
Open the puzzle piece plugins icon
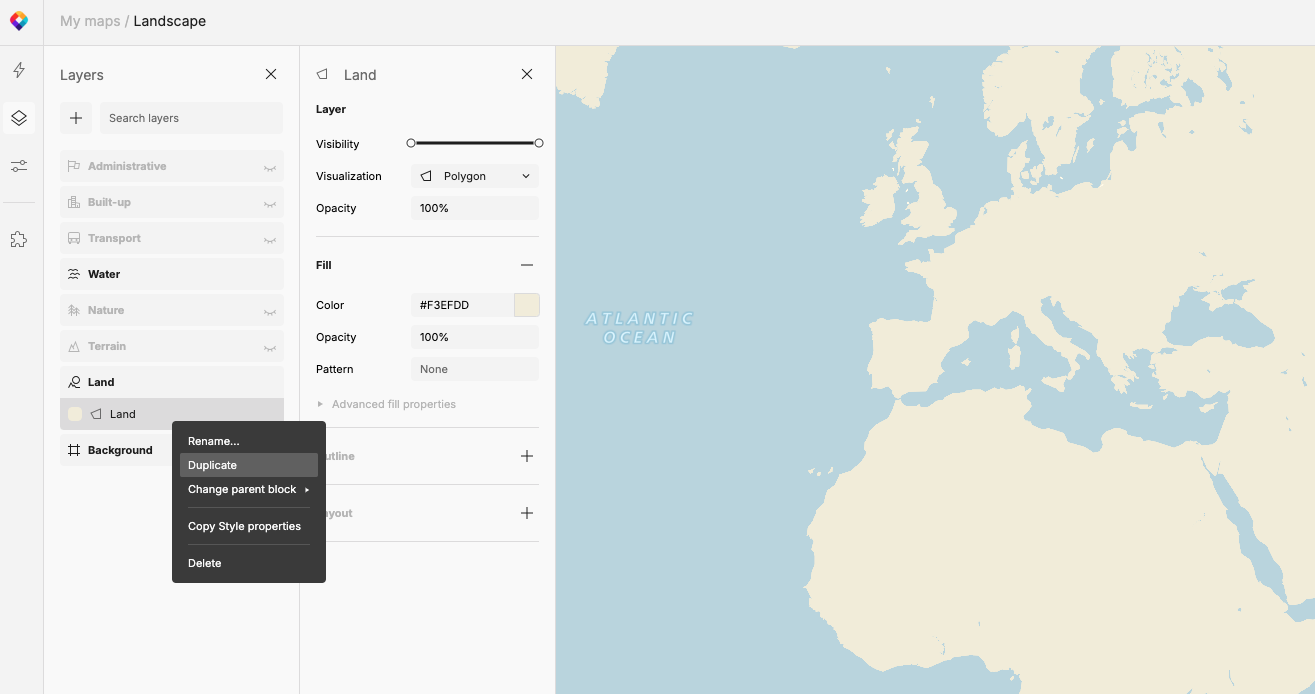pos(19,240)
